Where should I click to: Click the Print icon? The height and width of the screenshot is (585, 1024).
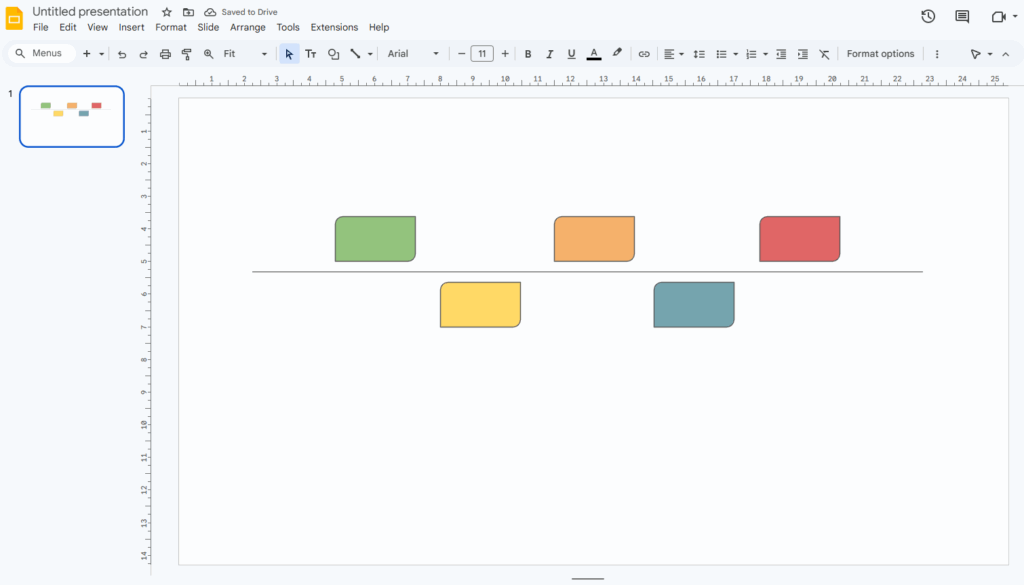(165, 54)
